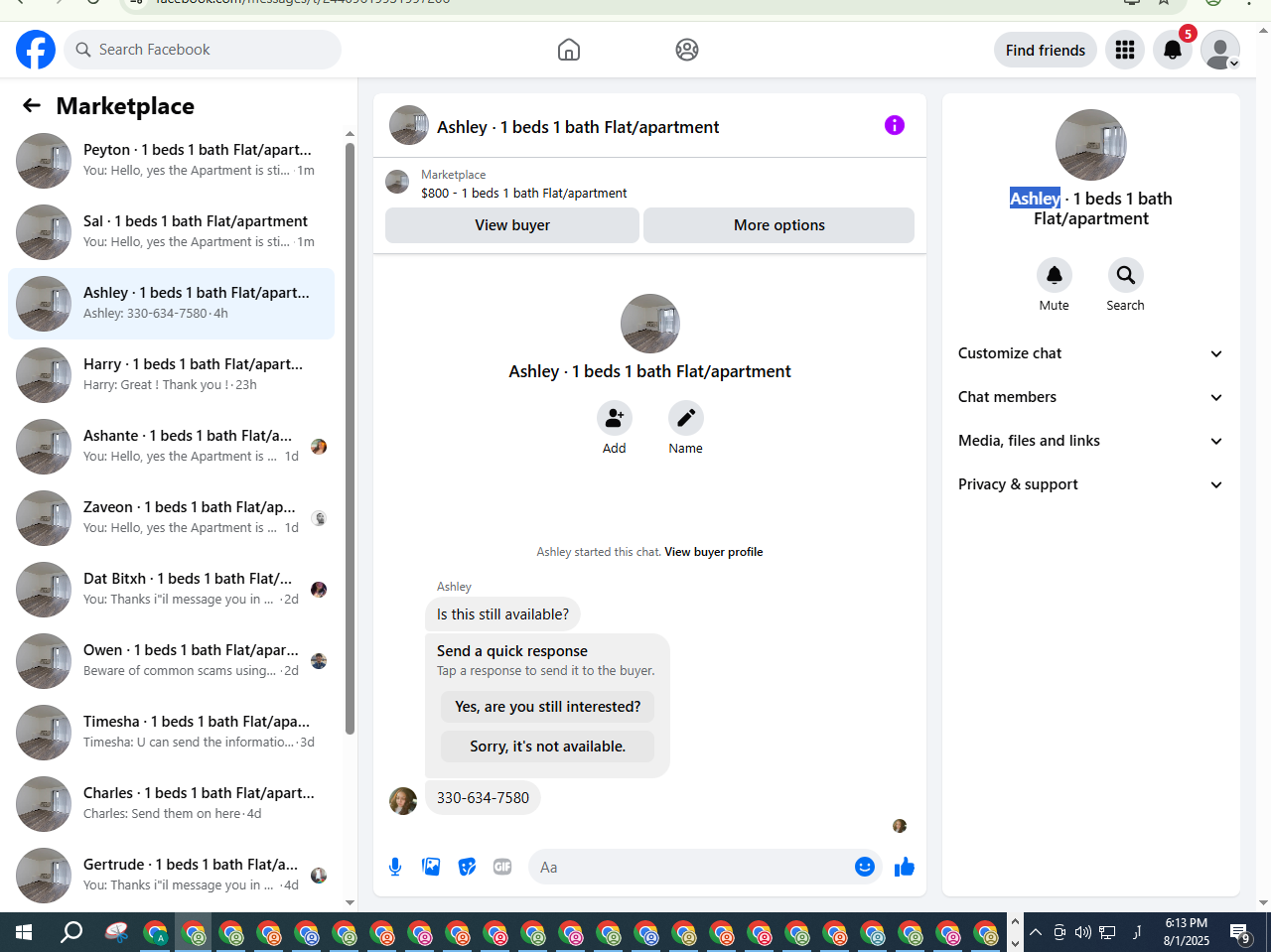Go to the Home feed icon

pos(569,50)
